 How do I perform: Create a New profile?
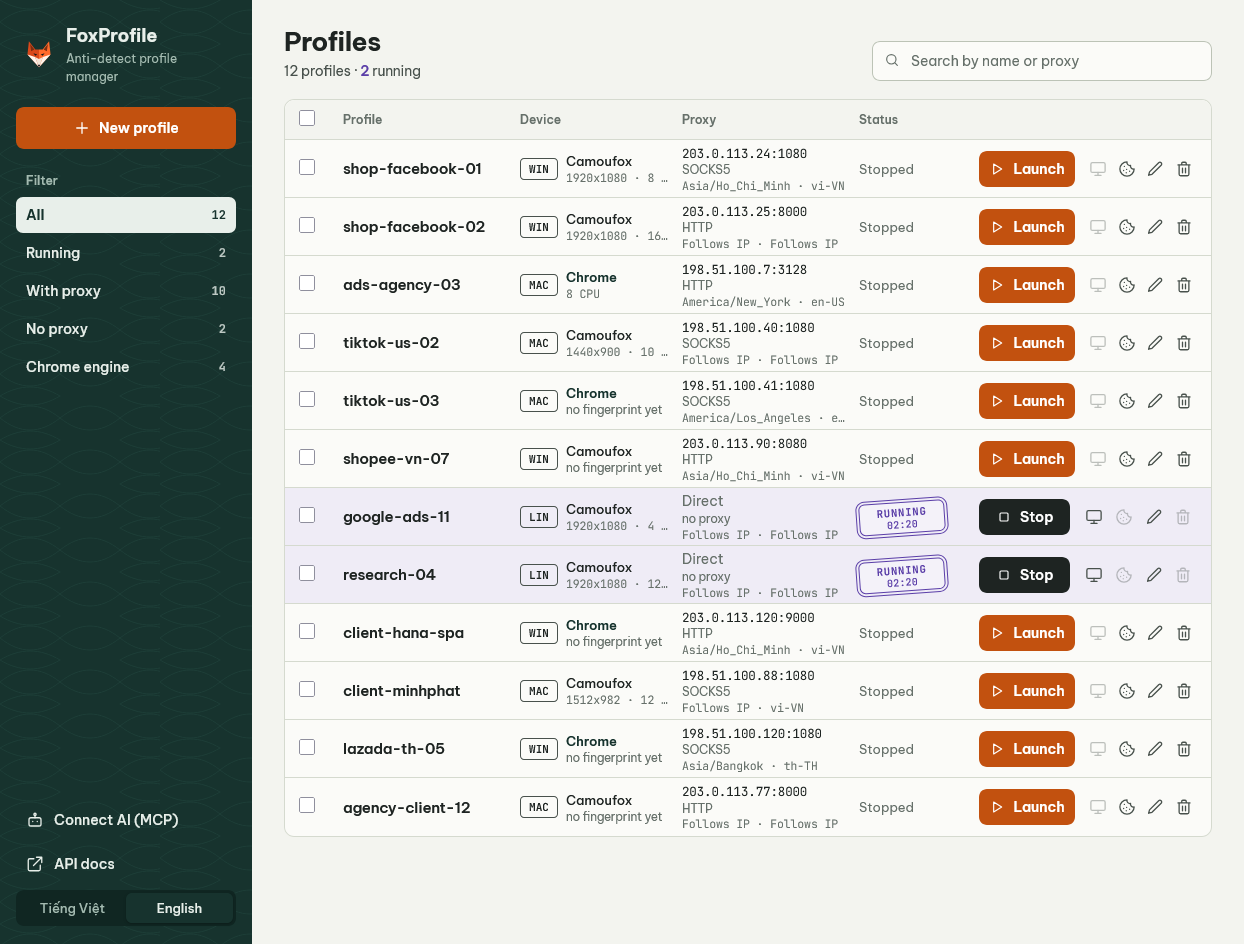[126, 128]
